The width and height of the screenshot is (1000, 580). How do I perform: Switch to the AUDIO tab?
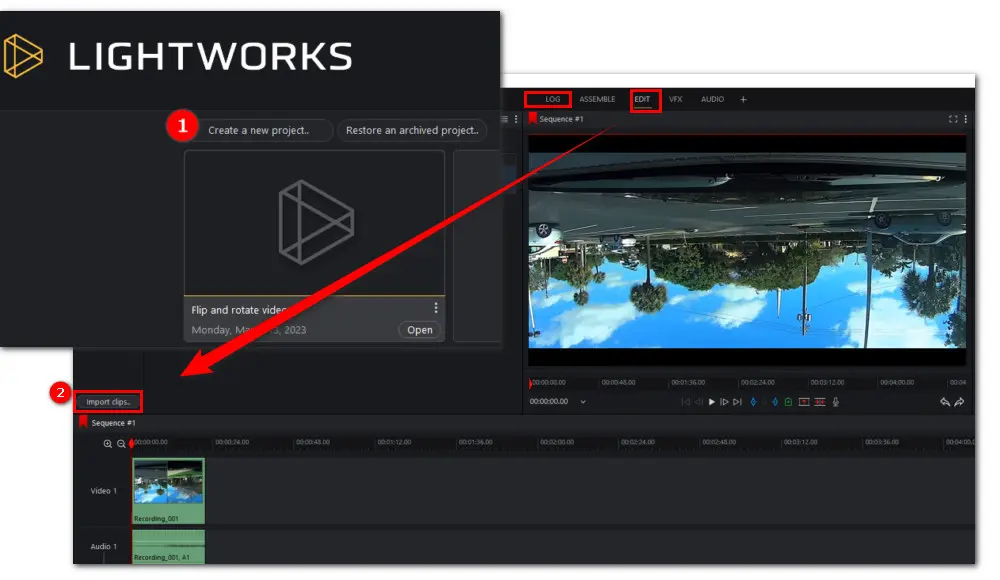712,100
